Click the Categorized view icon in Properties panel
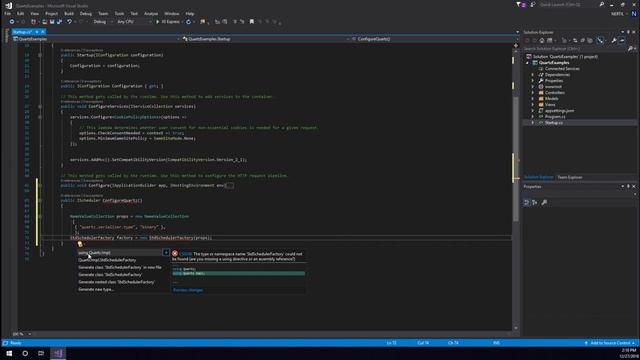 (x=527, y=202)
